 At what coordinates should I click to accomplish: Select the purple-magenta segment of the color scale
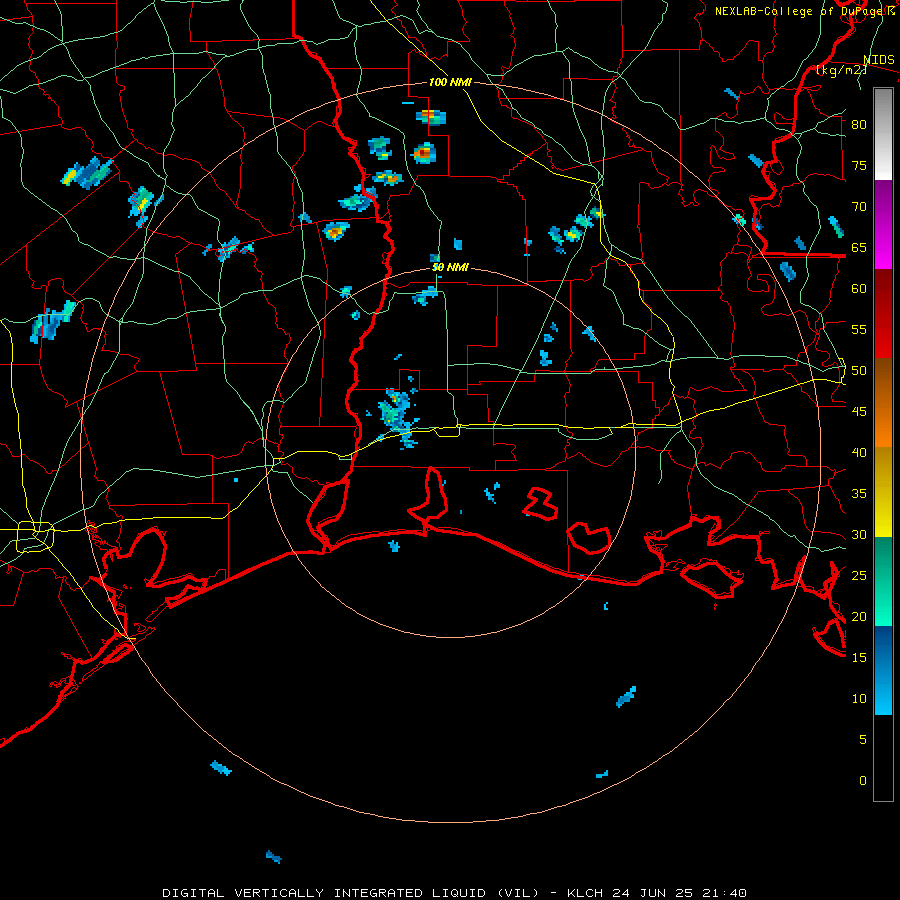[883, 224]
